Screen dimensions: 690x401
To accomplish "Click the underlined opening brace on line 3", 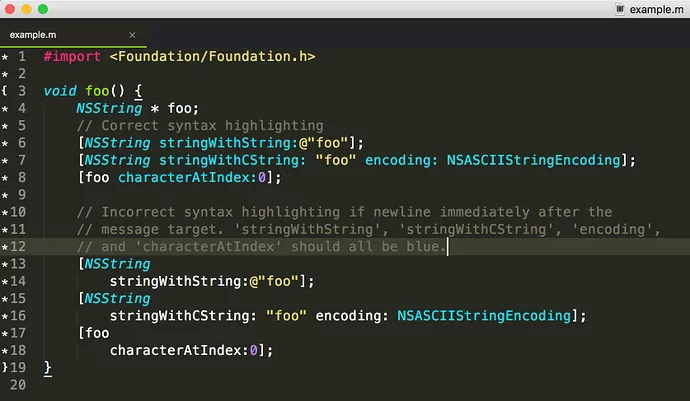I will 138,91.
